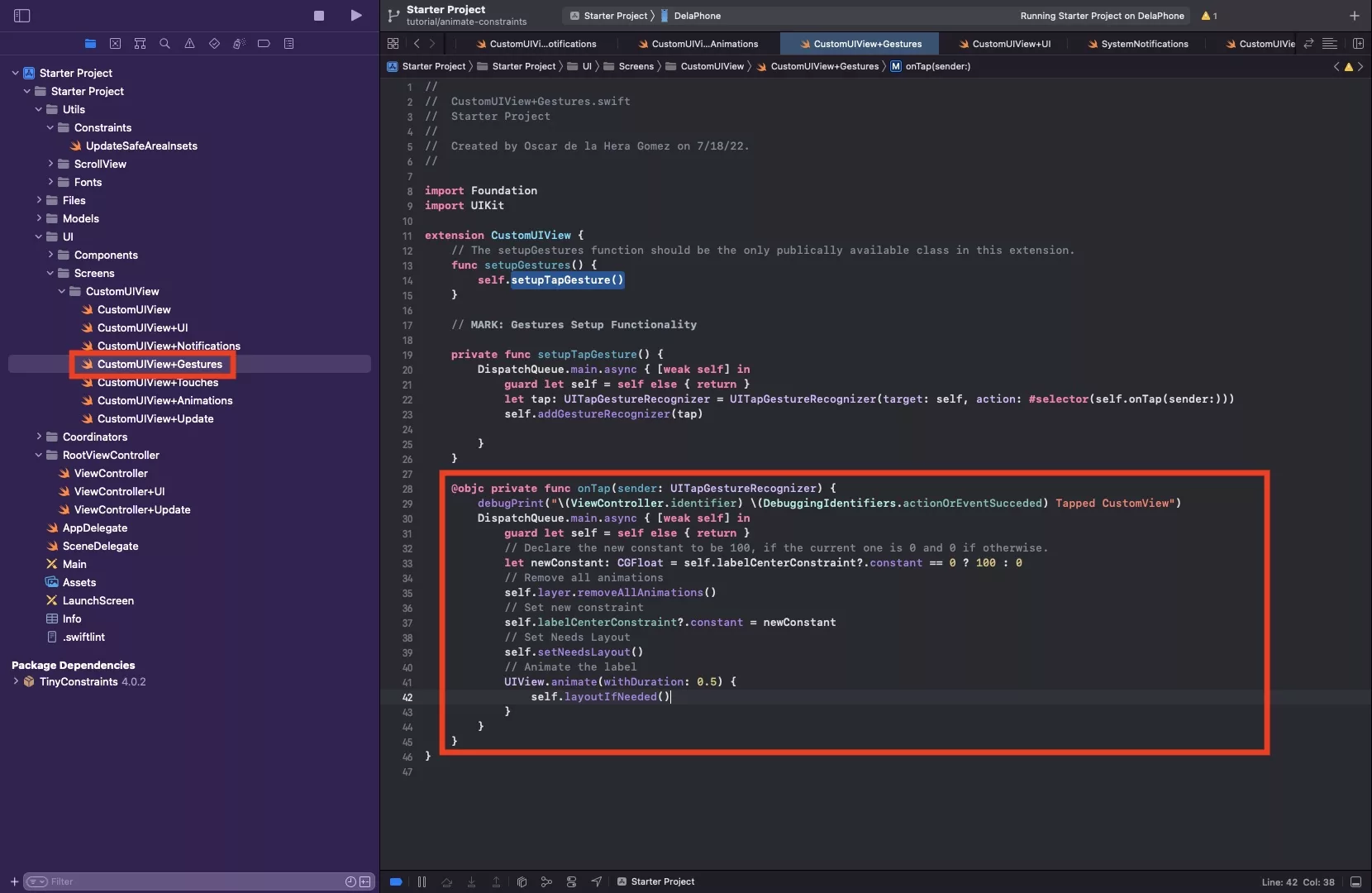Viewport: 1372px width, 893px height.
Task: Collapse the RootViewController folder
Action: pos(39,455)
